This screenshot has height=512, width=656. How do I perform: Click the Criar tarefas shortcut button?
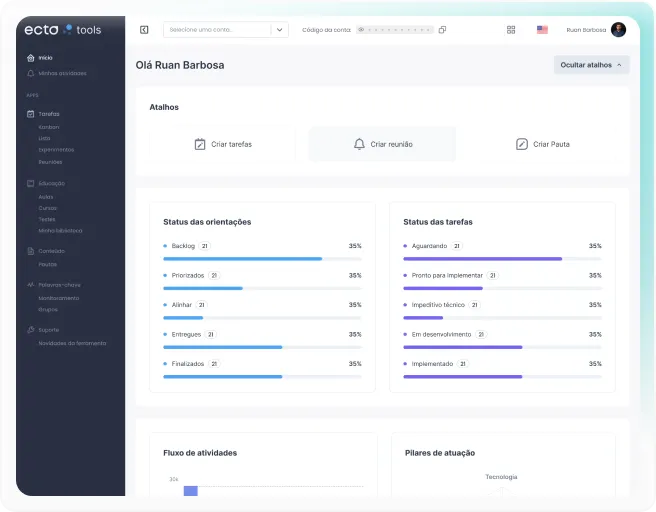(223, 144)
